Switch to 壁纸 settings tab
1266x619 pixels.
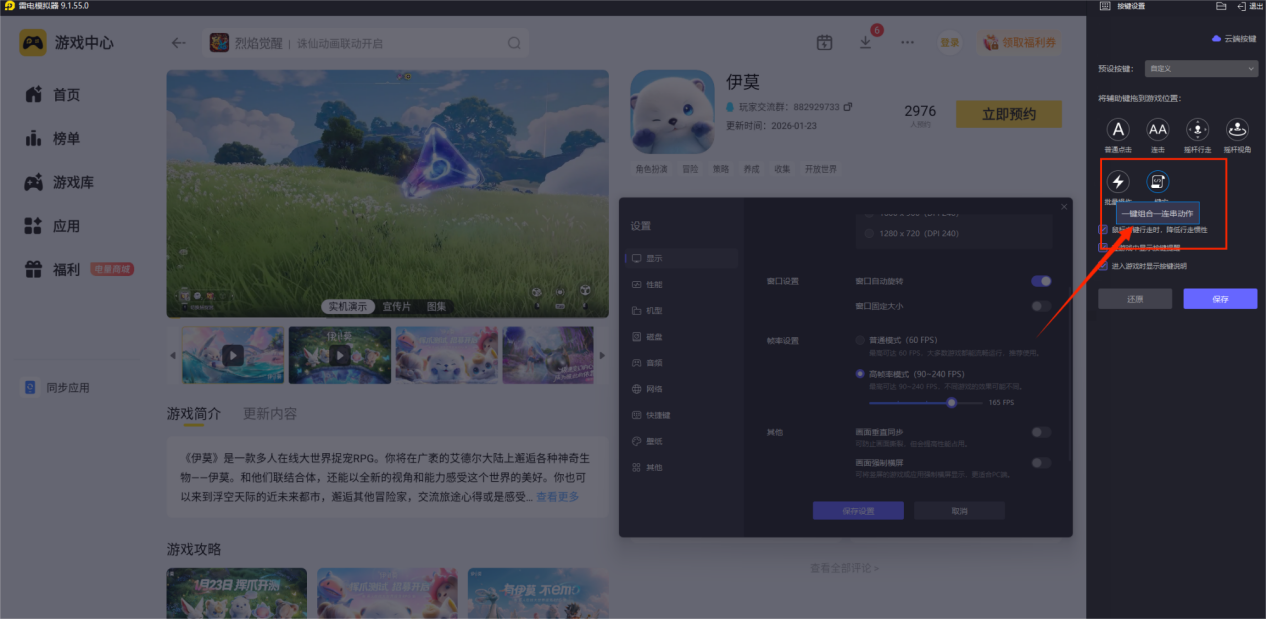[x=680, y=440]
